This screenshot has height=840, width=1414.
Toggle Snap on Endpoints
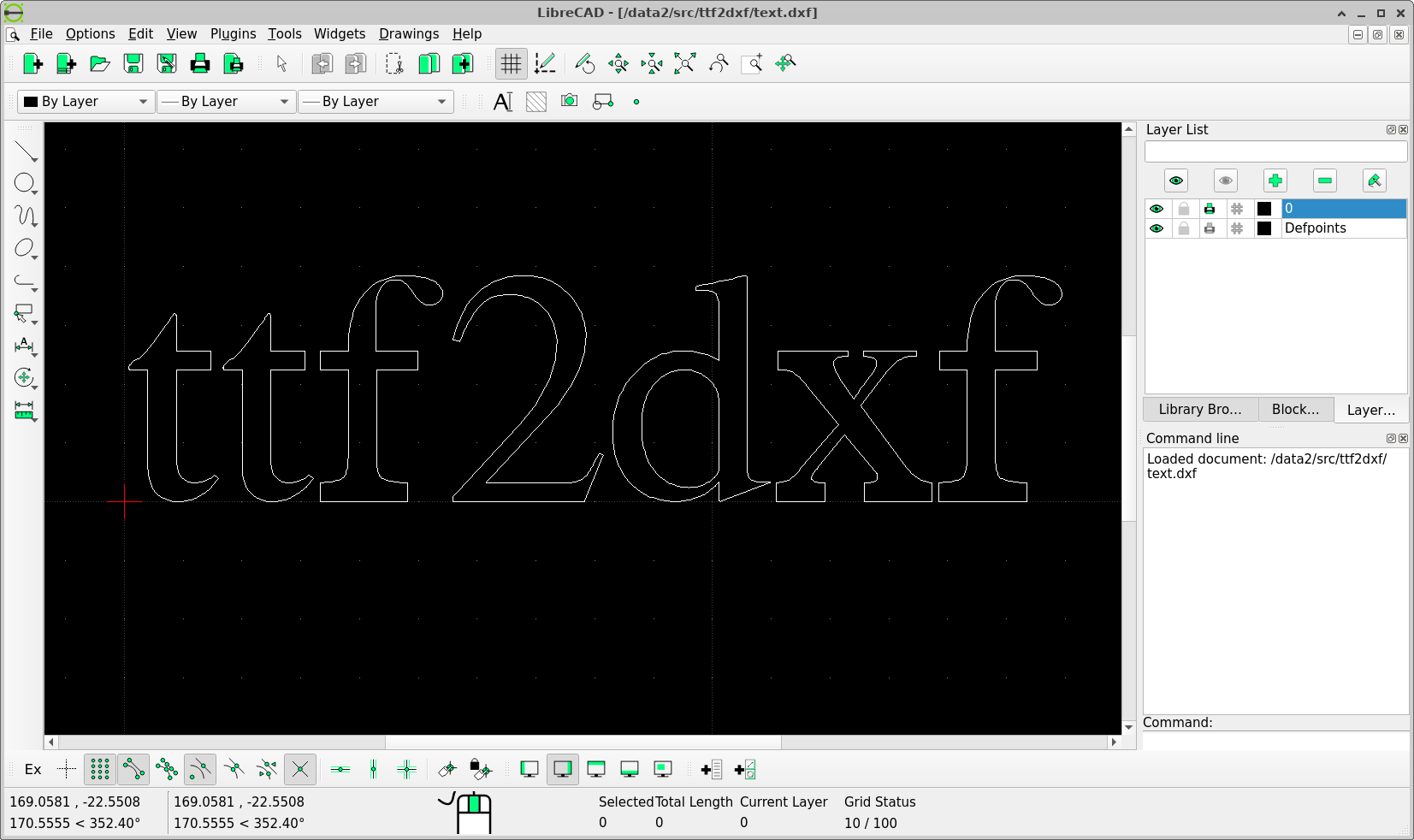click(x=133, y=769)
